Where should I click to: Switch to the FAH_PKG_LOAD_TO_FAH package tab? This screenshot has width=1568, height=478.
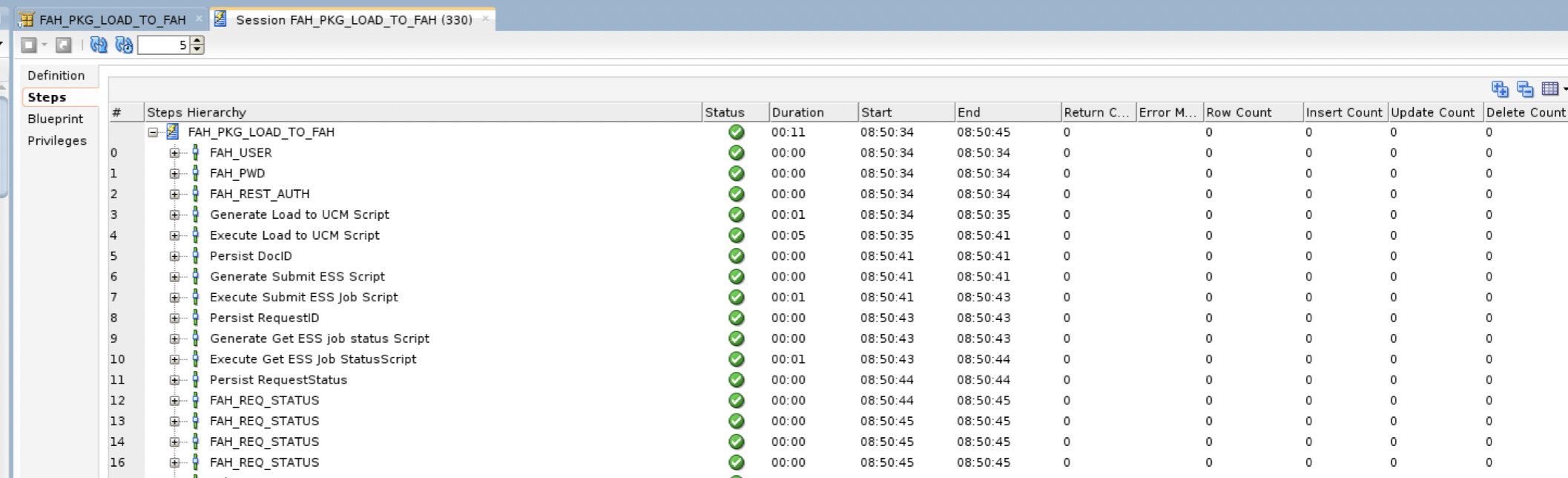click(111, 20)
